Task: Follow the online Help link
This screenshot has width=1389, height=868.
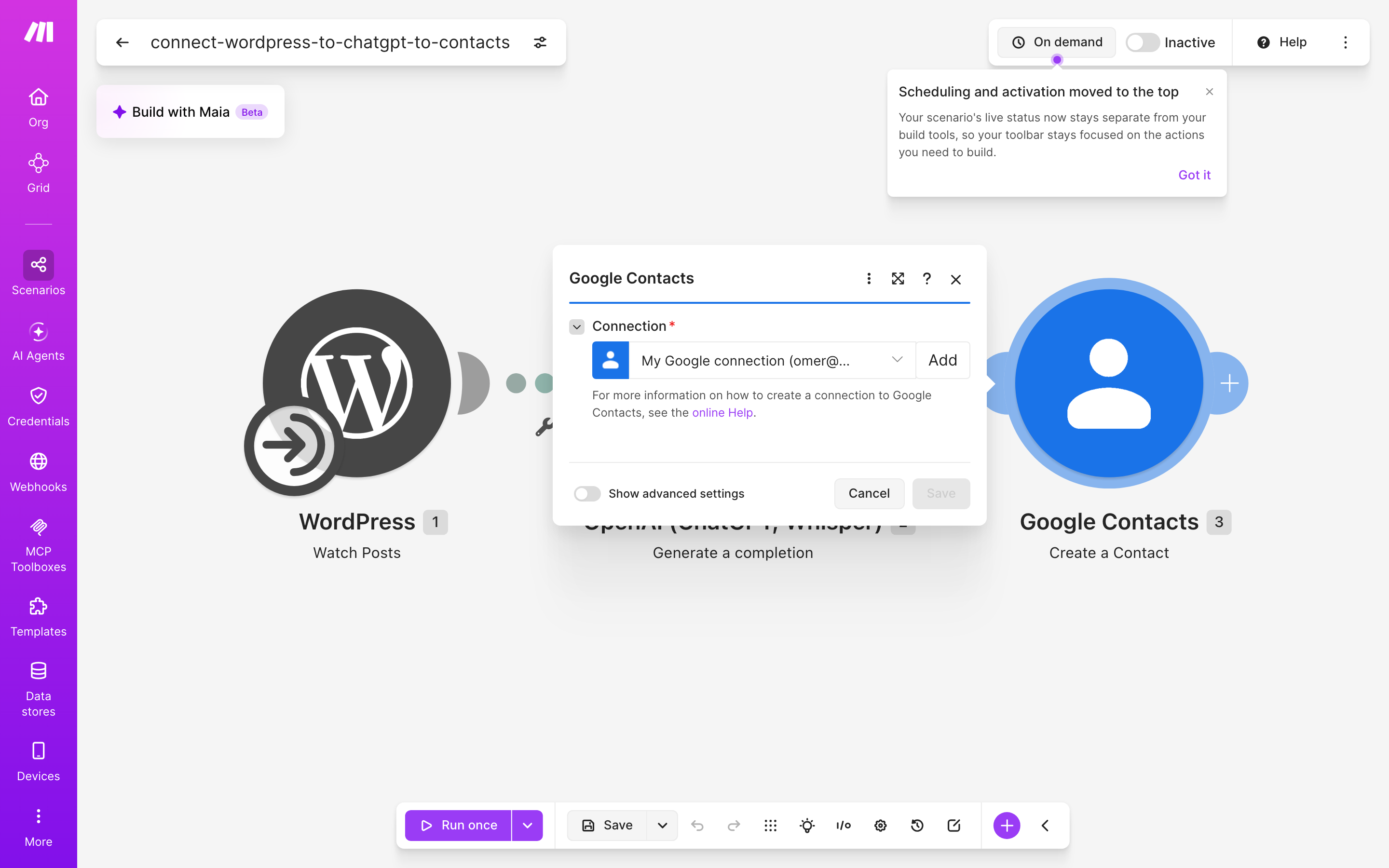Action: (722, 413)
